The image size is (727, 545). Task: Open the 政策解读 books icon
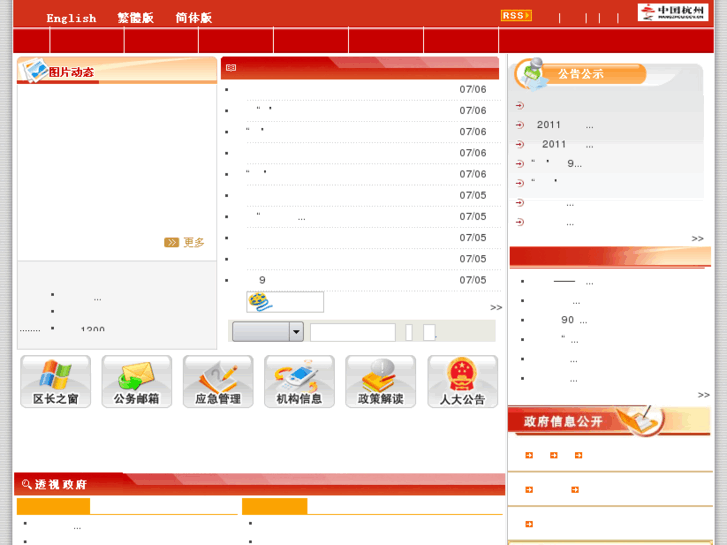380,381
